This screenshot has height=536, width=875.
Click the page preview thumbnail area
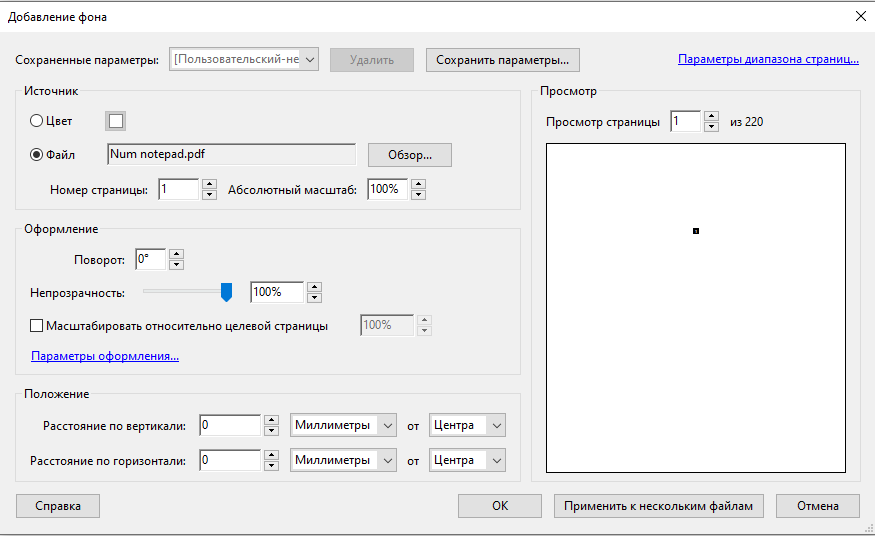(696, 308)
